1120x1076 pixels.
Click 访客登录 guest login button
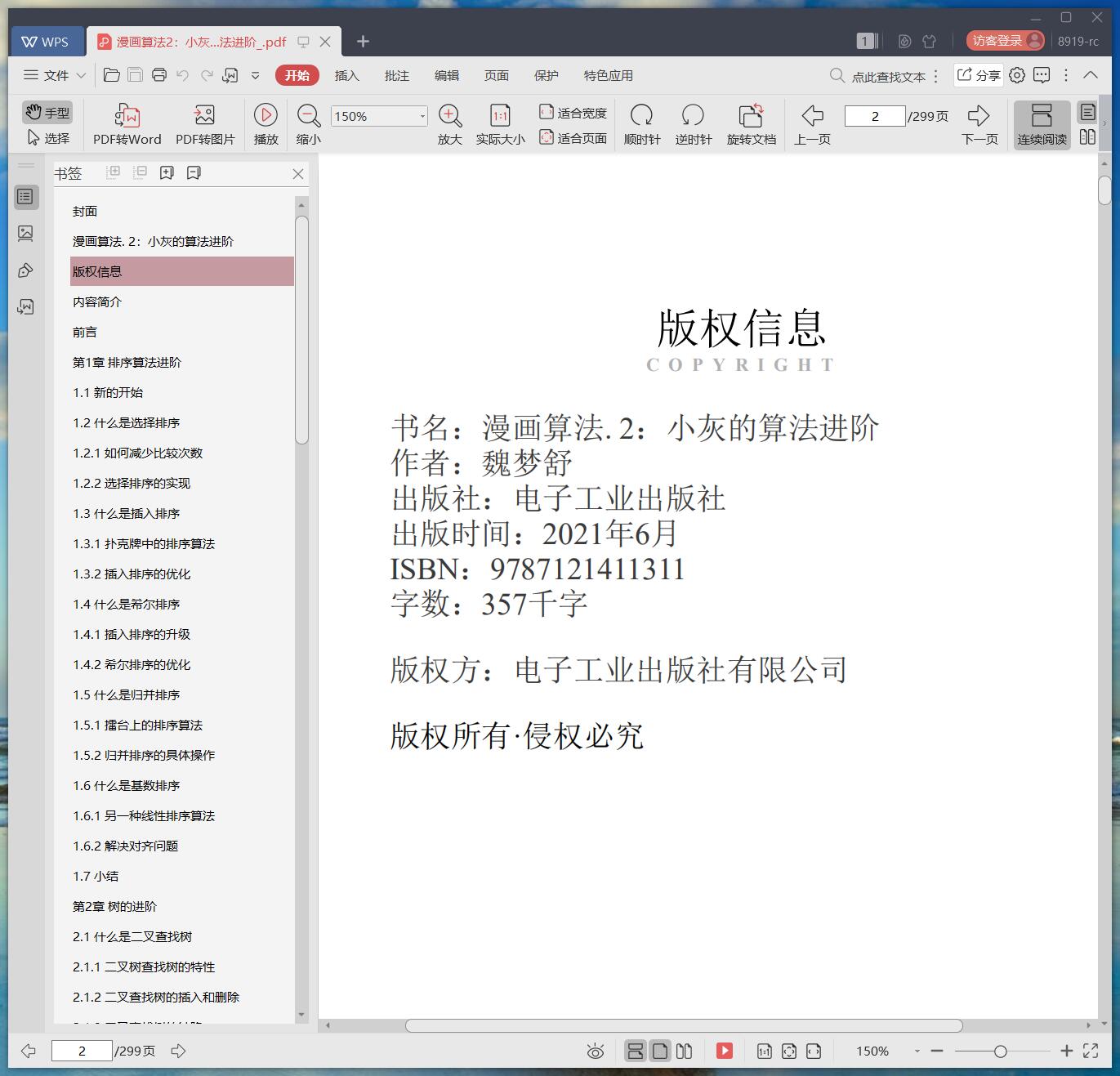point(1005,40)
